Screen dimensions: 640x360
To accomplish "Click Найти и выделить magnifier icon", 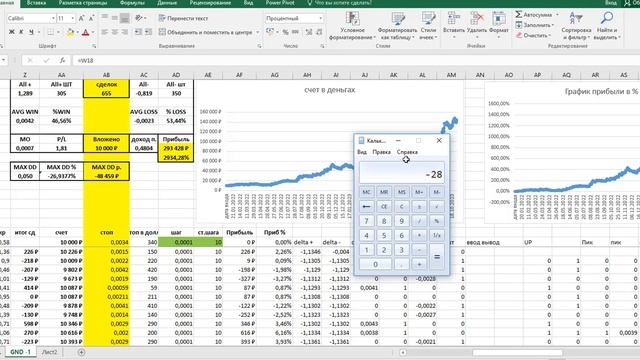I will 607,18.
